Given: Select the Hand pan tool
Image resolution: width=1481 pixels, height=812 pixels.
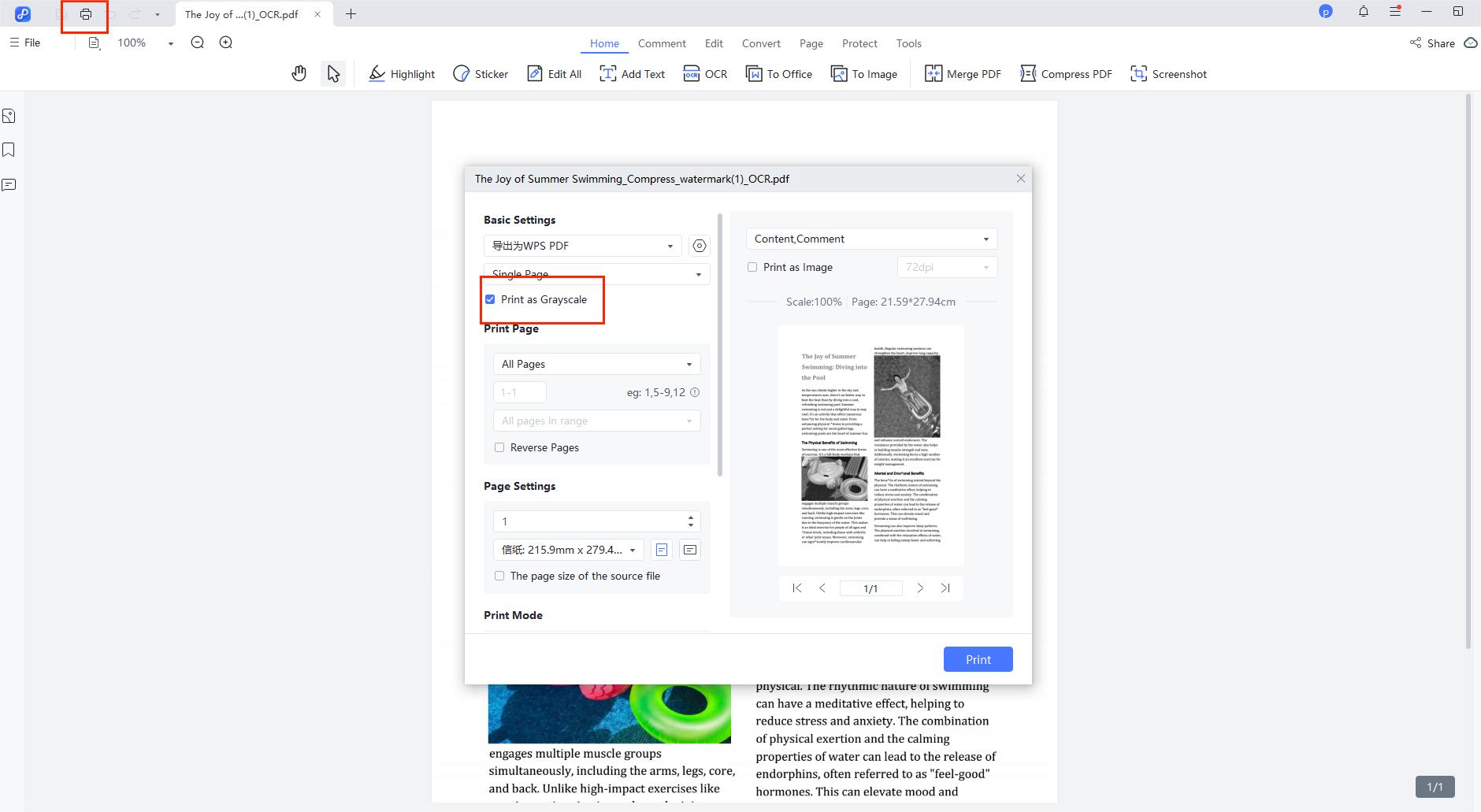Looking at the screenshot, I should pos(299,72).
